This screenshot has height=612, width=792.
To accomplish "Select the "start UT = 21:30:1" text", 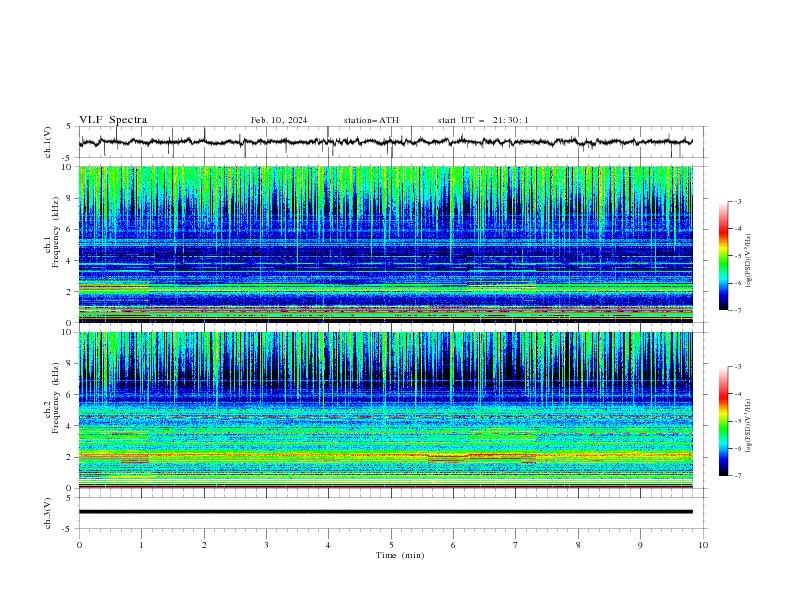I will [x=483, y=120].
